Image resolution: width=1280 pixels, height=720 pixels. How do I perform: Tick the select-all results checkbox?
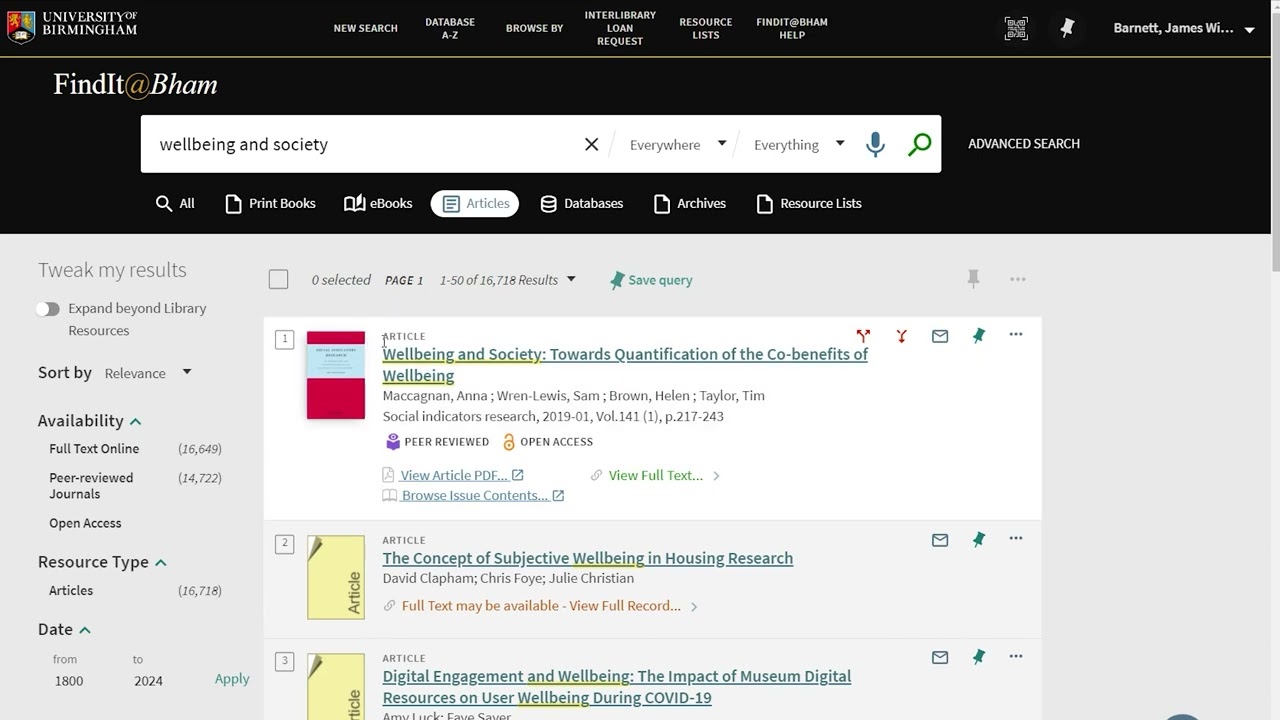coord(278,280)
